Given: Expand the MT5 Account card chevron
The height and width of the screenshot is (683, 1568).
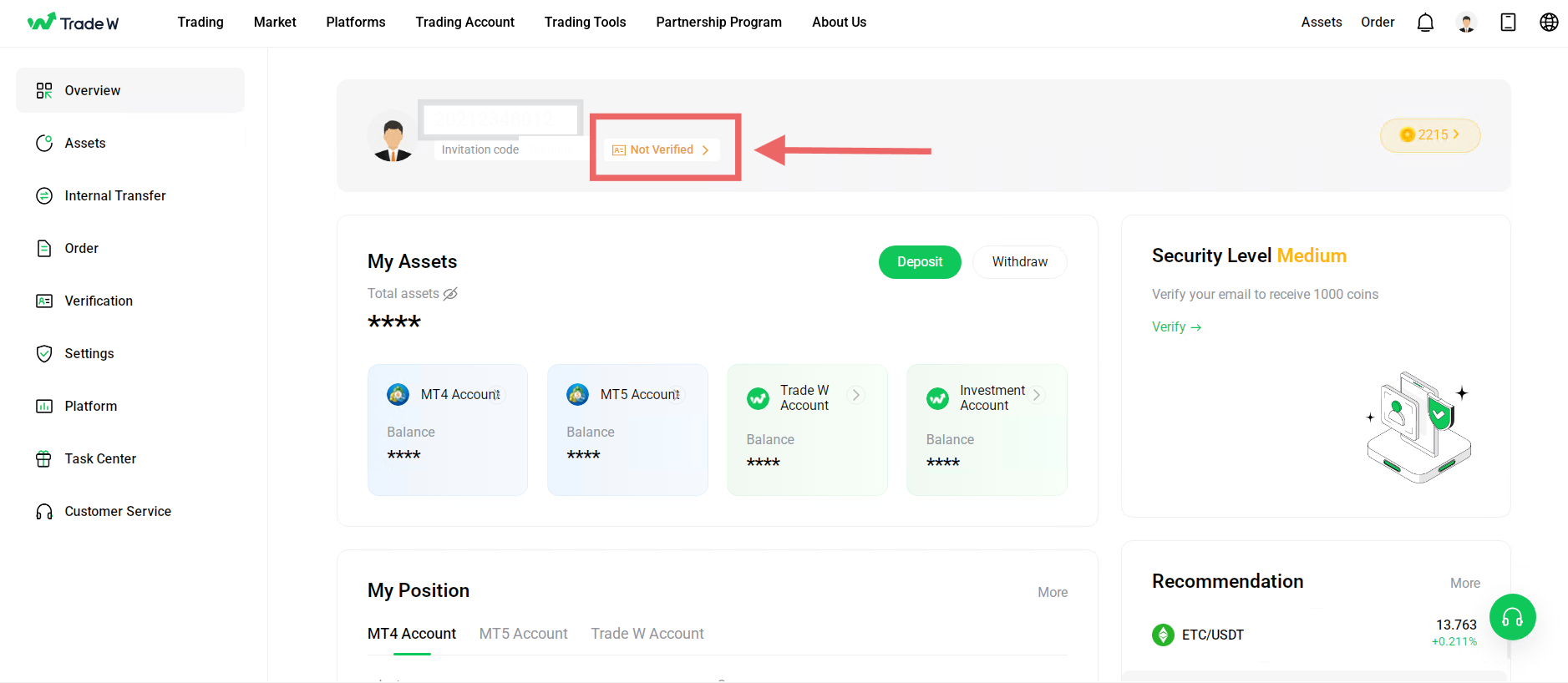Looking at the screenshot, I should point(677,394).
